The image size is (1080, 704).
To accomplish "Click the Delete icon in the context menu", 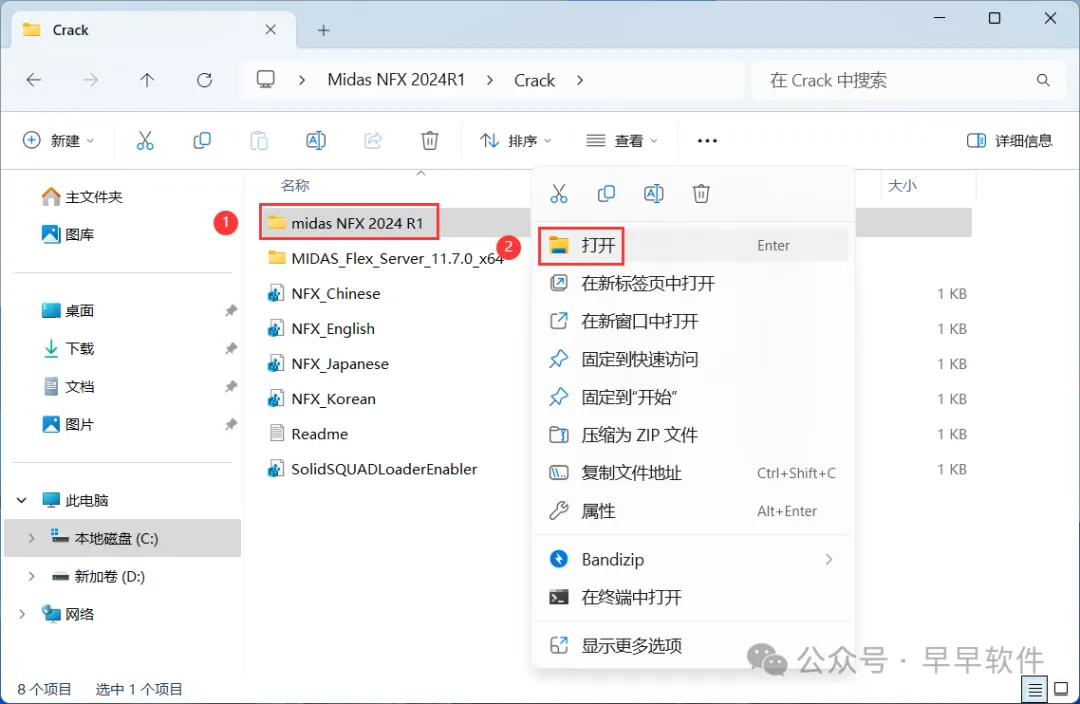I will click(x=701, y=194).
